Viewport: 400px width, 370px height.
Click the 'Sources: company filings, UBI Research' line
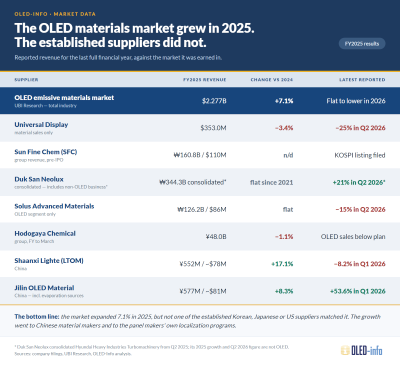click(x=73, y=354)
